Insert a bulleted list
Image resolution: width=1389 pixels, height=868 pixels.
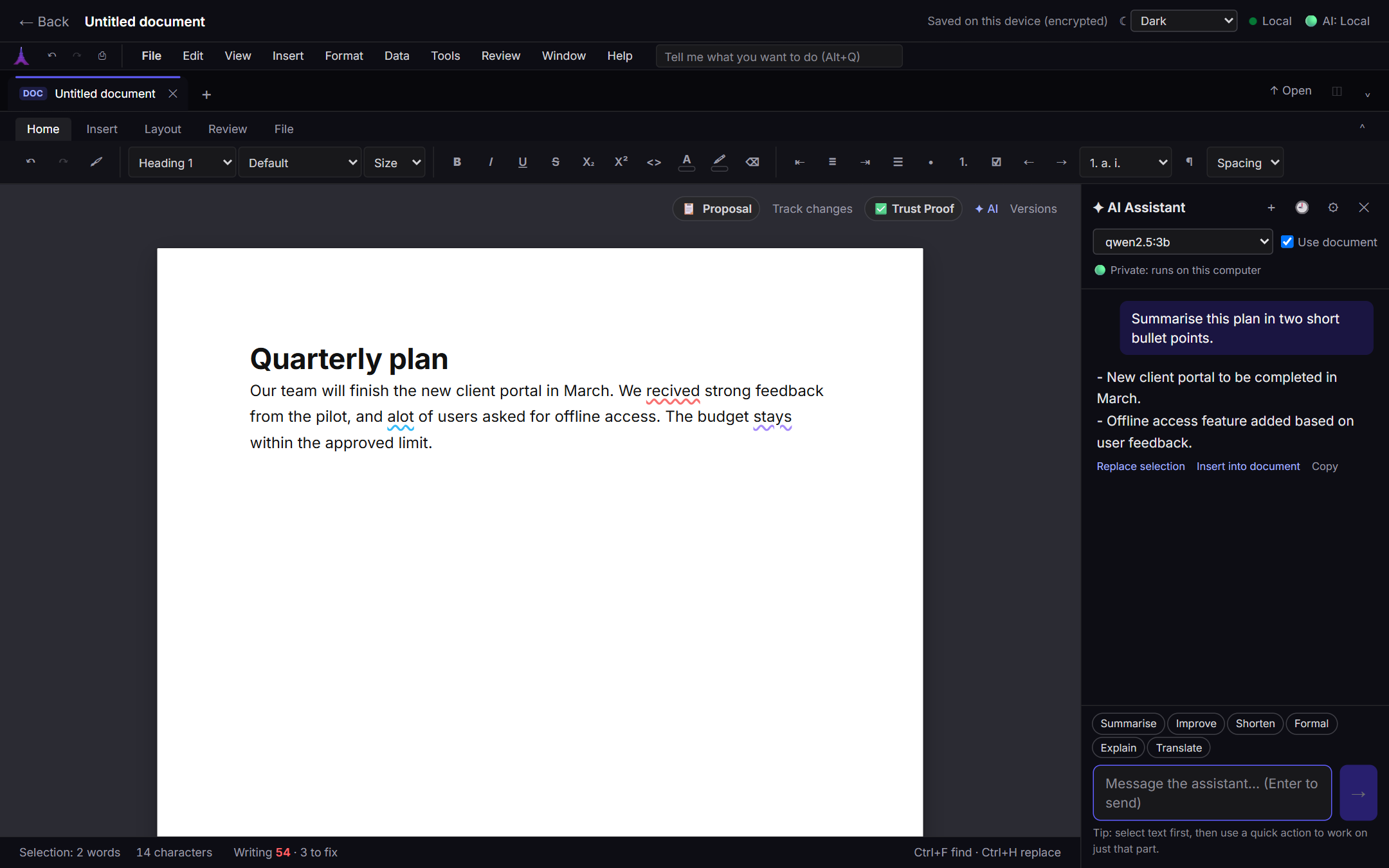click(x=931, y=162)
